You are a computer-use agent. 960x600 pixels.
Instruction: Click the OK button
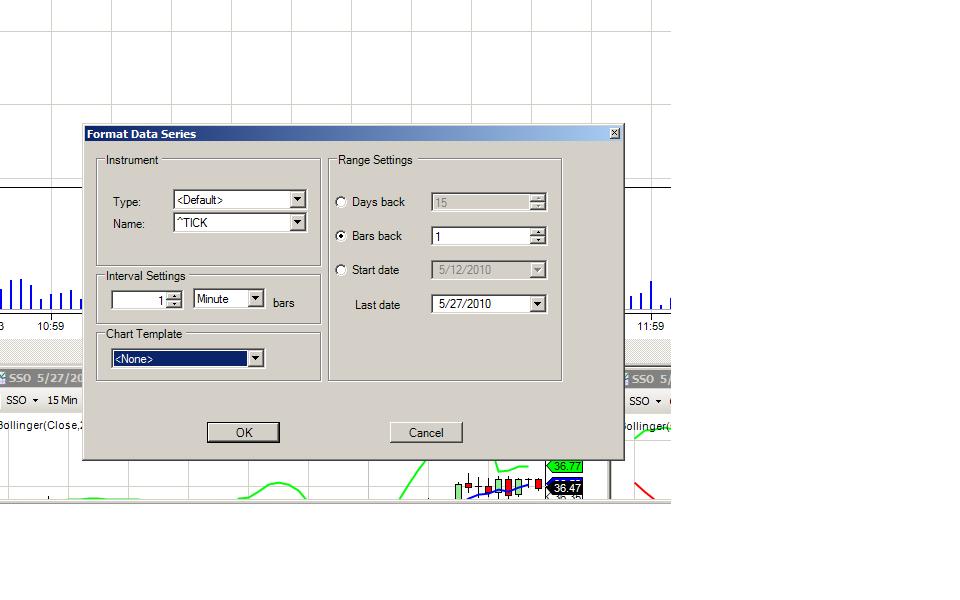click(243, 432)
